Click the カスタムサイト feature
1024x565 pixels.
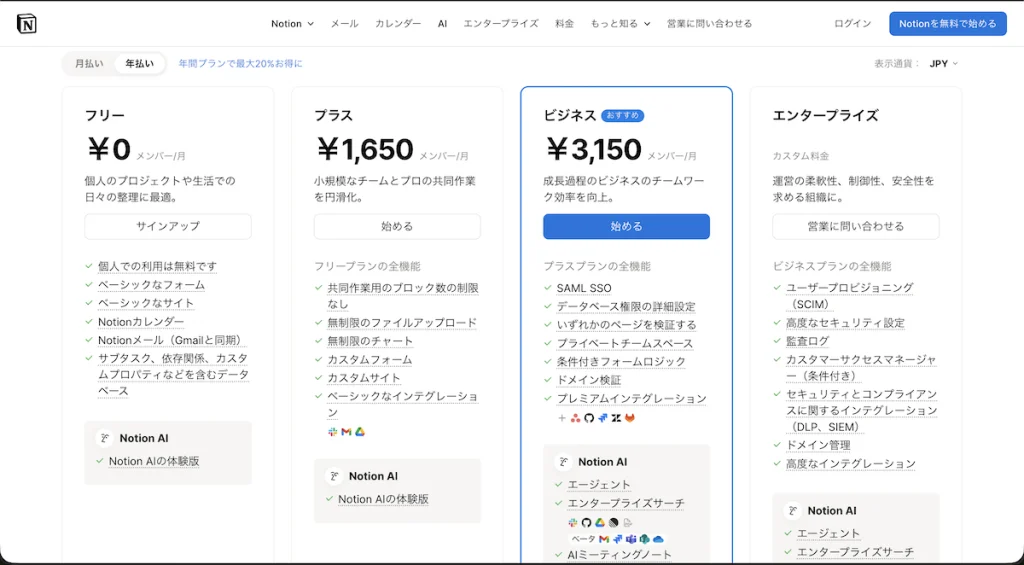(364, 378)
